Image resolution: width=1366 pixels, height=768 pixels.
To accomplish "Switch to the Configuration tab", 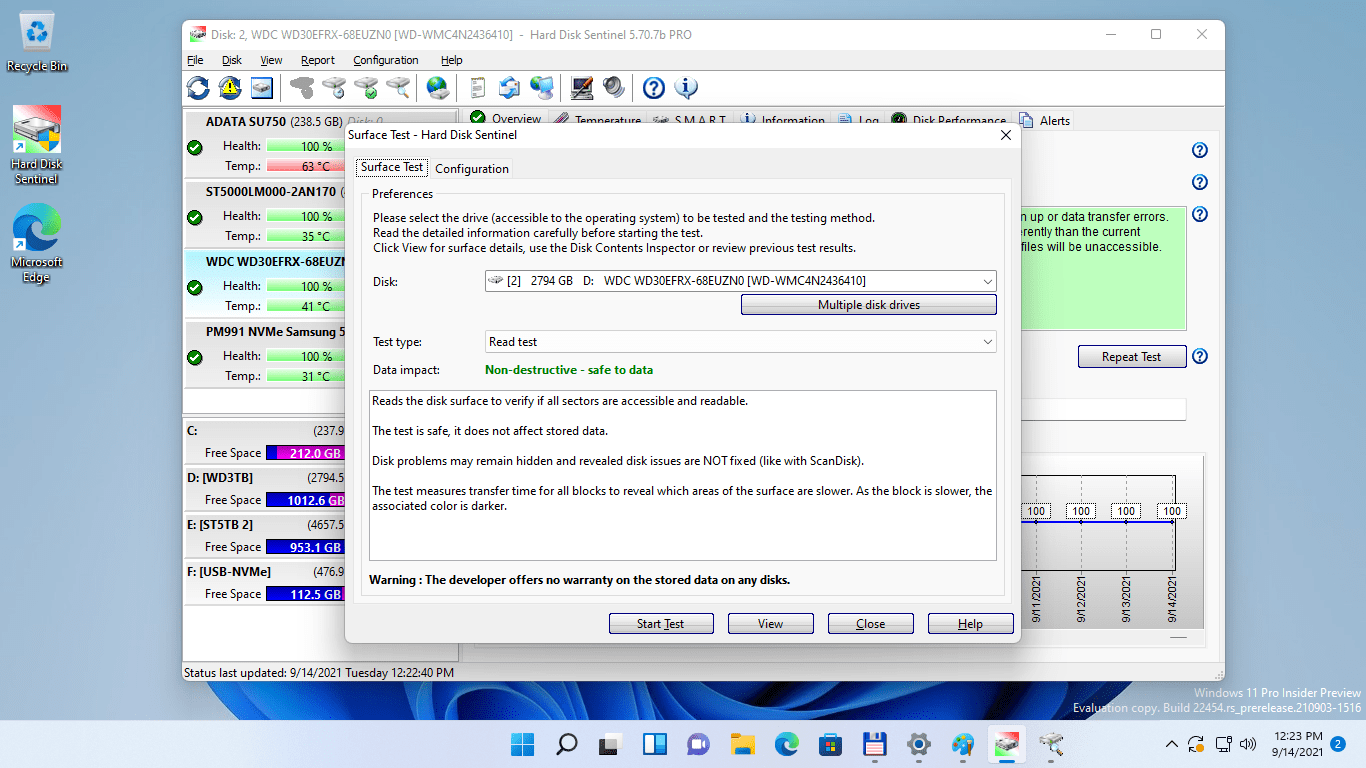I will point(471,168).
